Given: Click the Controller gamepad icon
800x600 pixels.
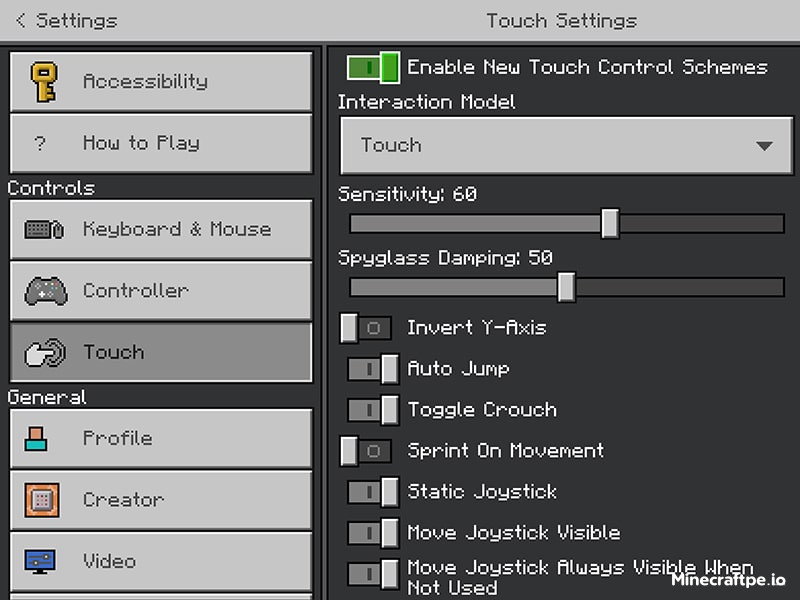Looking at the screenshot, I should [x=45, y=291].
